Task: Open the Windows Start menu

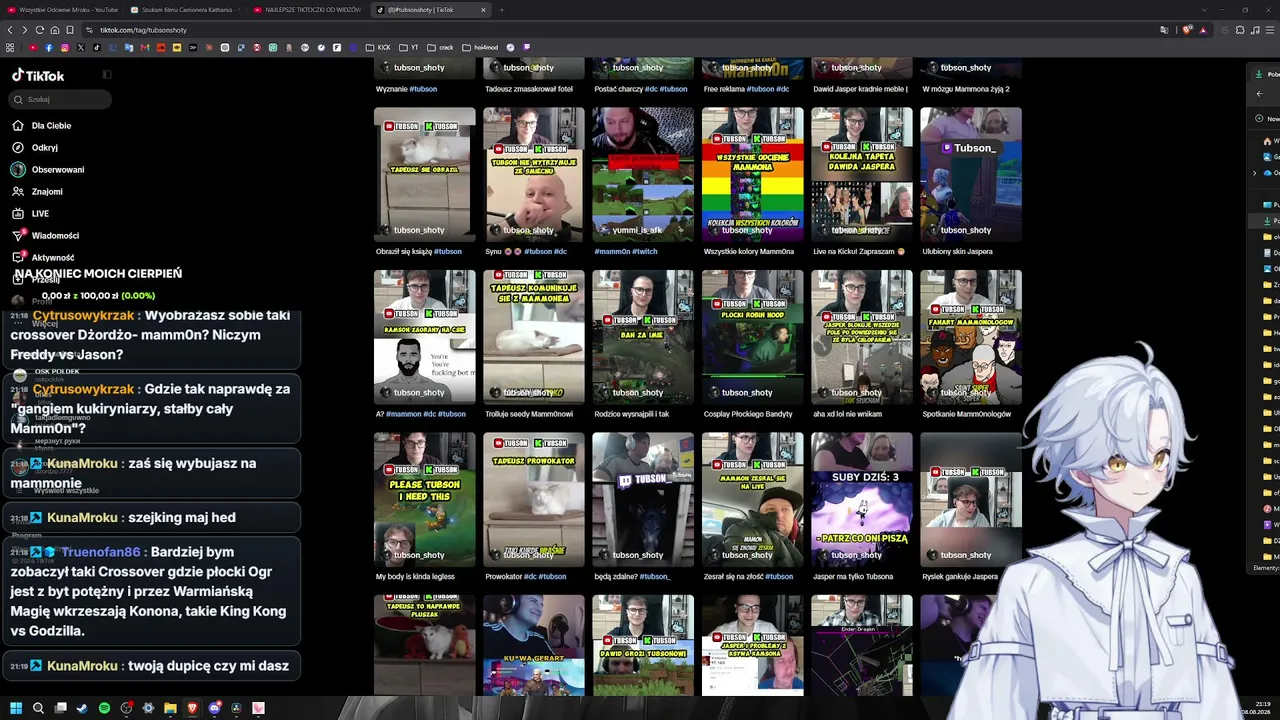Action: (16, 708)
